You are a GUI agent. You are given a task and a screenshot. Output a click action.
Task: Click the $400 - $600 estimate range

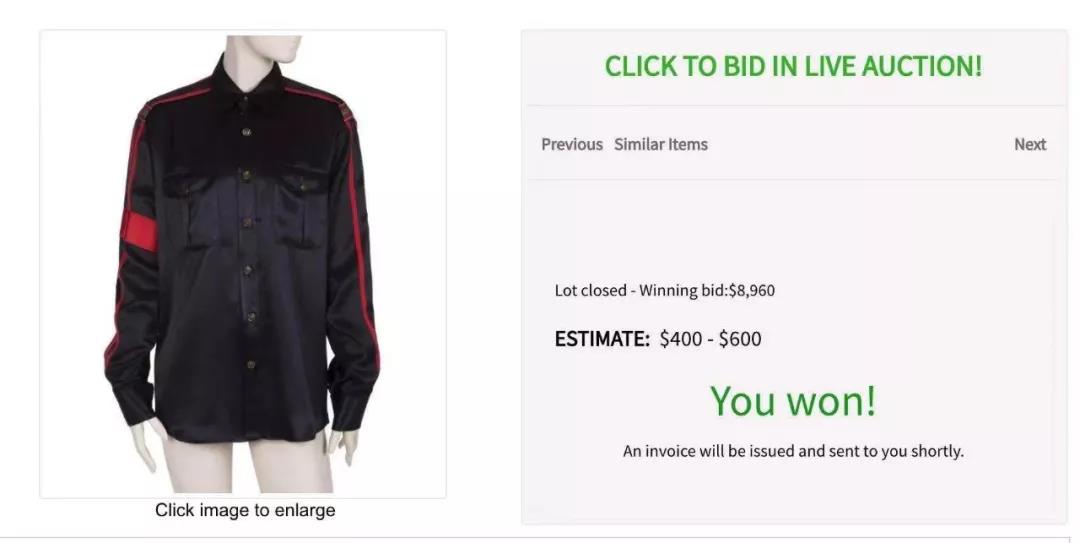coord(710,338)
